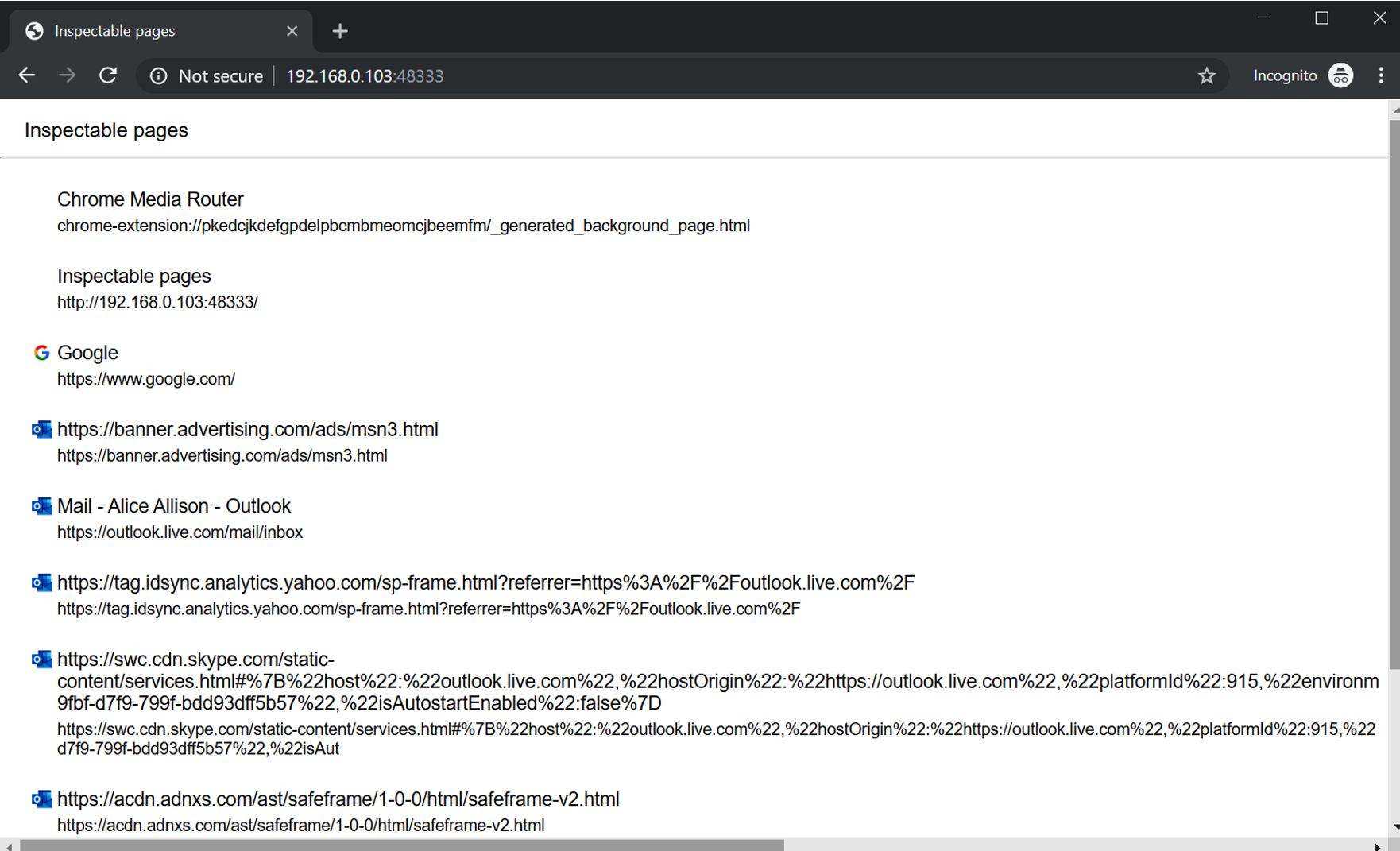Open the swc.cdn.skype.com static-content title link
The width and height of the screenshot is (1400, 851).
tap(717, 681)
